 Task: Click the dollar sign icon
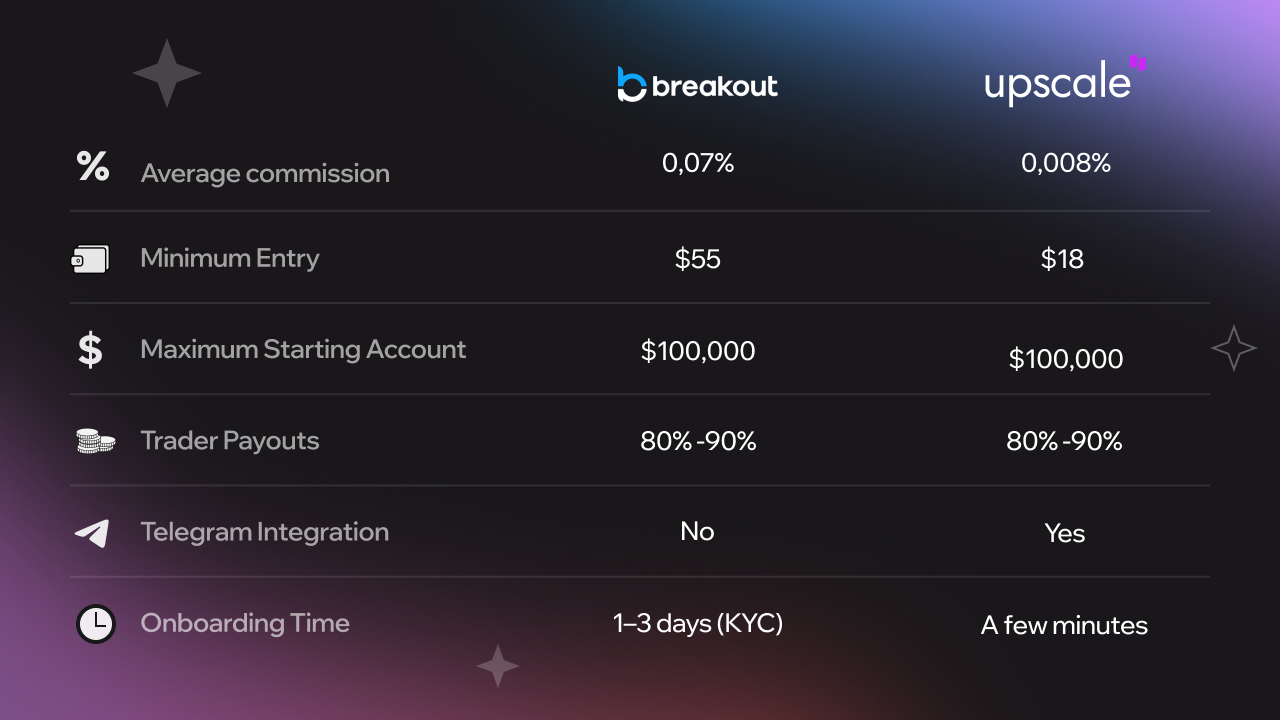(90, 350)
